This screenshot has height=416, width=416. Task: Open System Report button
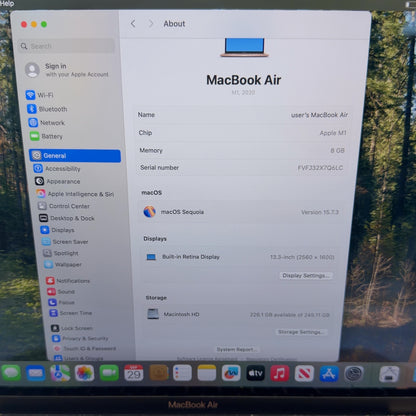pyautogui.click(x=237, y=349)
